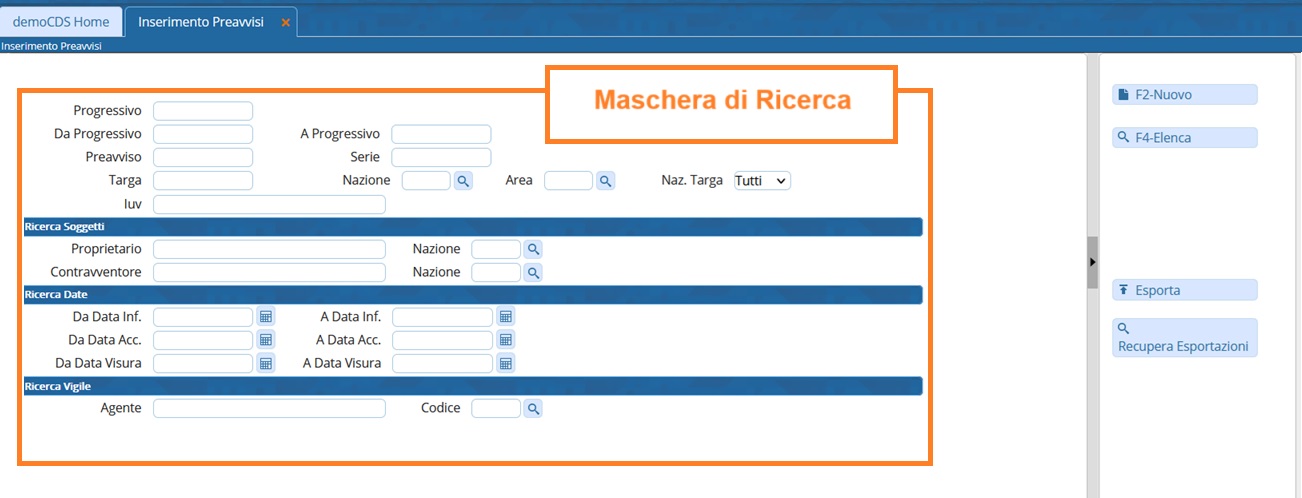Open calendar for A Data Visura
The image size is (1302, 498).
(505, 363)
